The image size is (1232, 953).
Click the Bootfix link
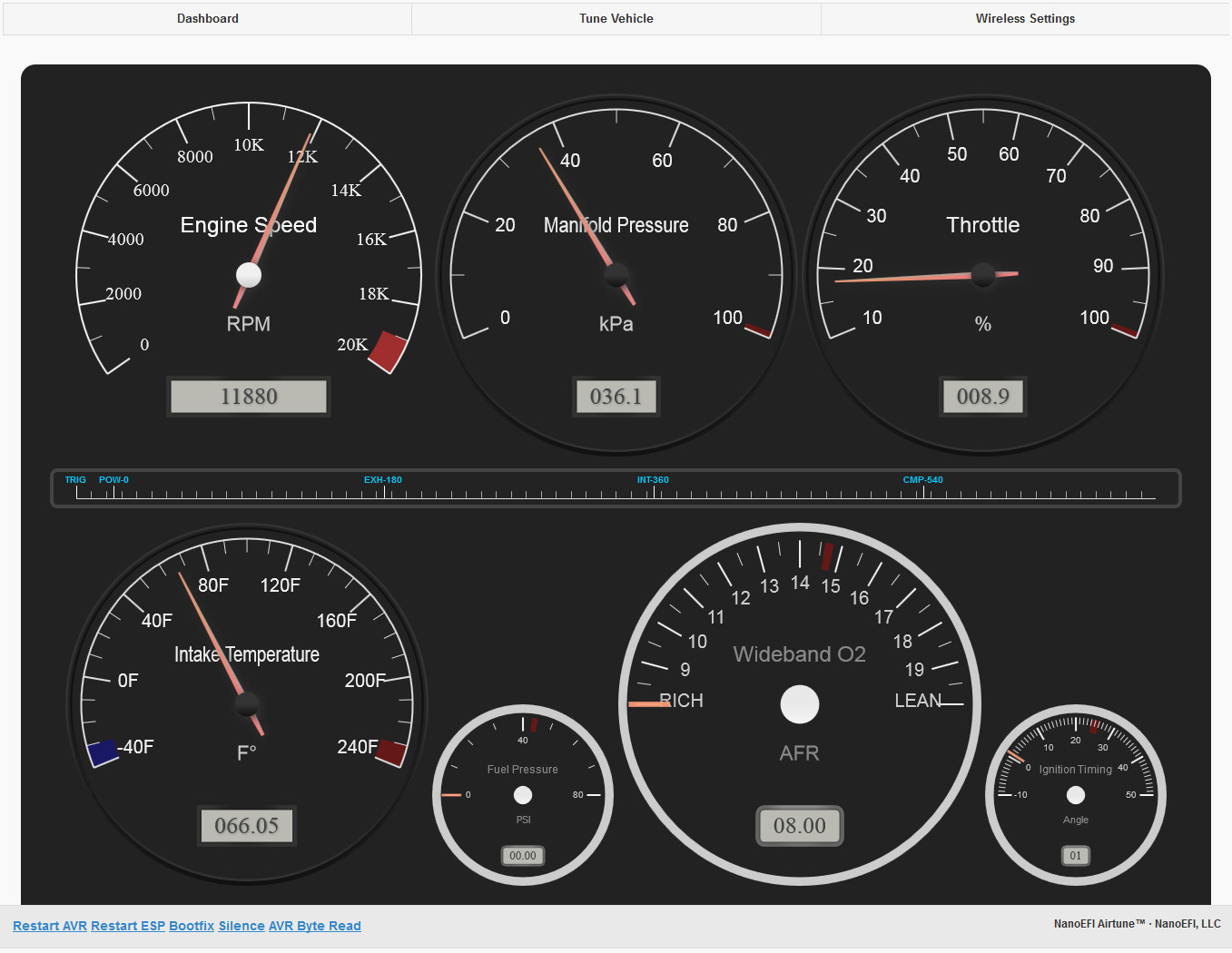[x=192, y=926]
